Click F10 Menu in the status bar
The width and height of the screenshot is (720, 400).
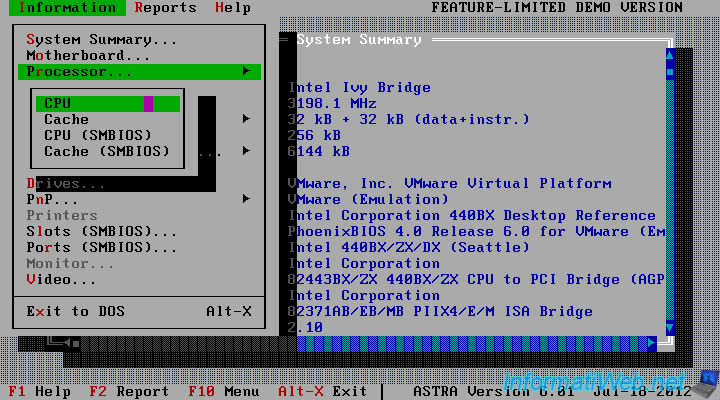[x=224, y=391]
